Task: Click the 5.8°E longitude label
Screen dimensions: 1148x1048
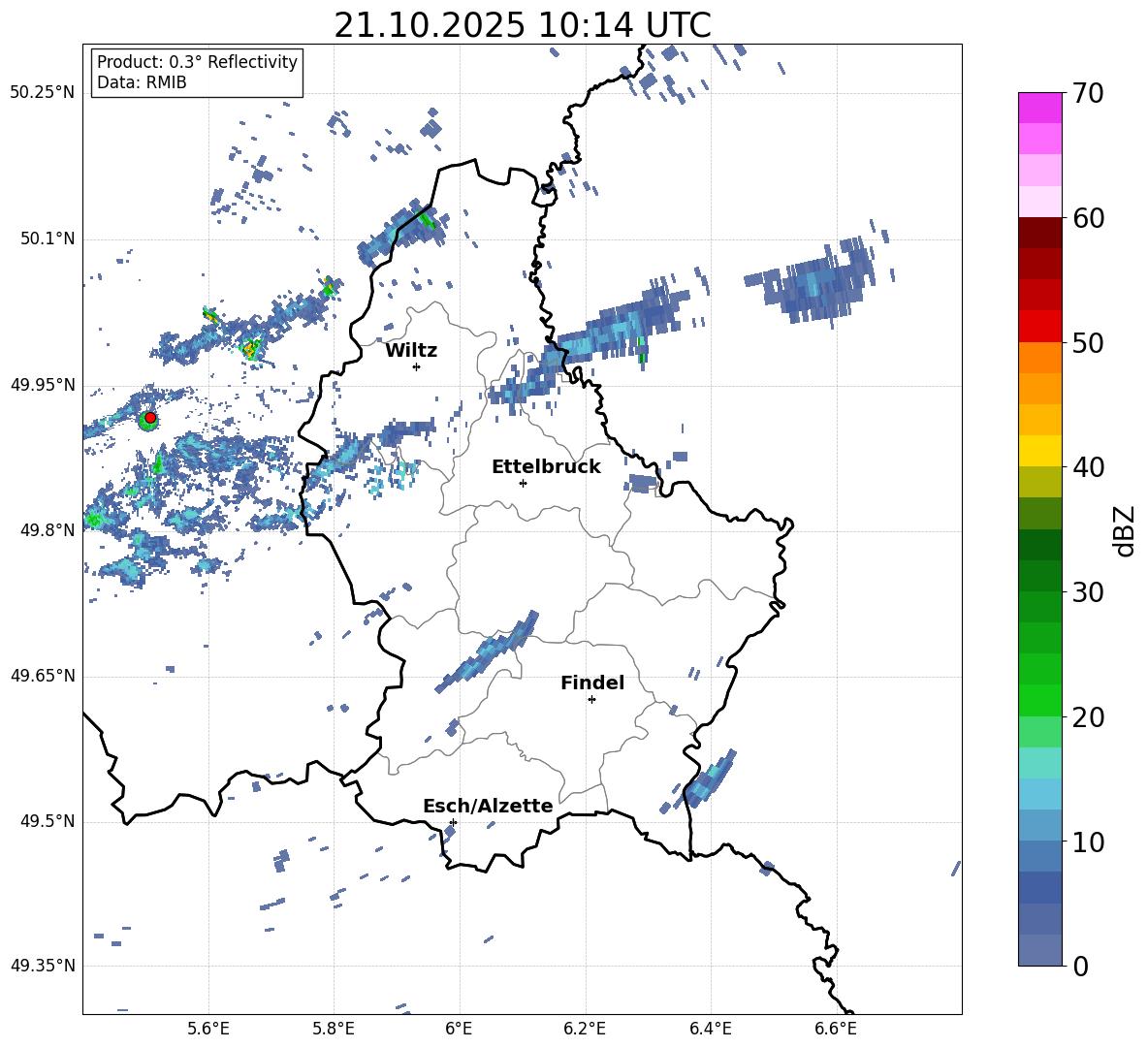Action: [334, 1030]
